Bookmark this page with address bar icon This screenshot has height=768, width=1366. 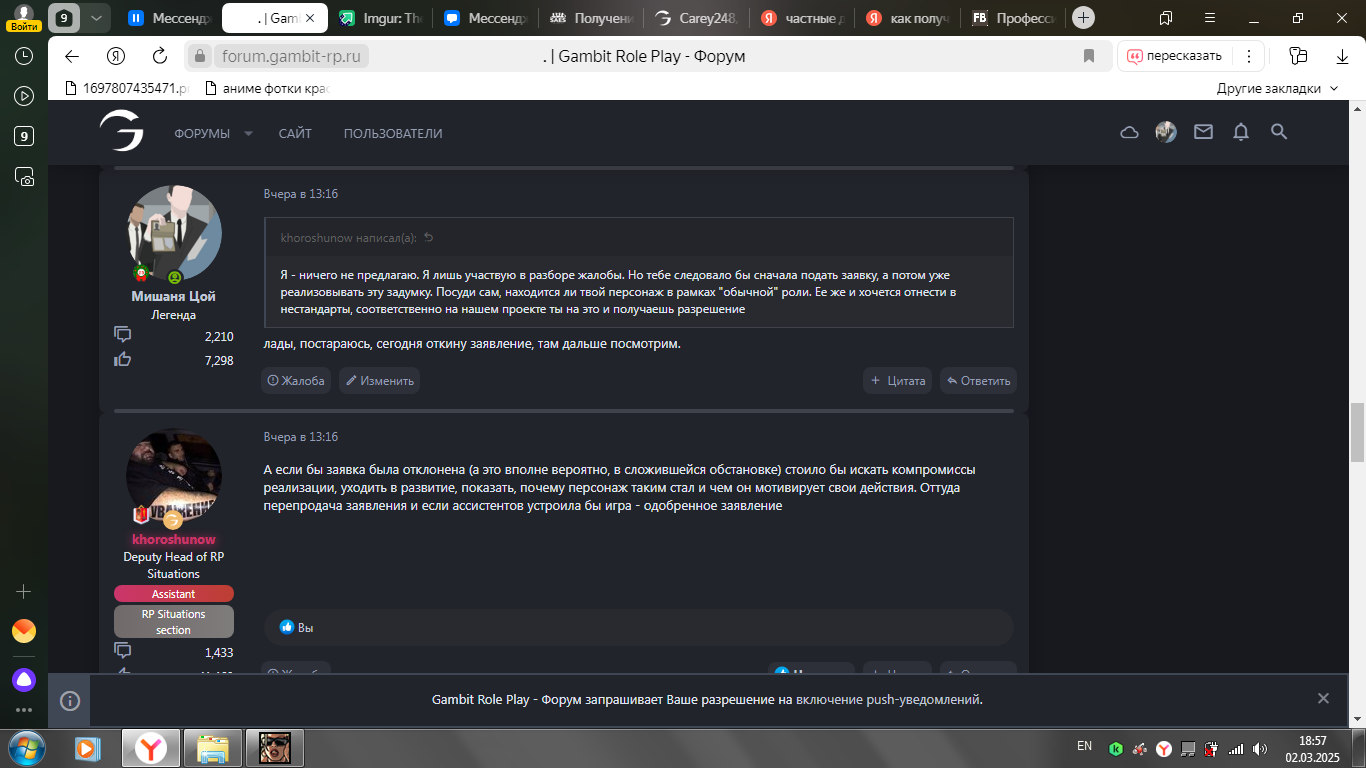click(1089, 56)
